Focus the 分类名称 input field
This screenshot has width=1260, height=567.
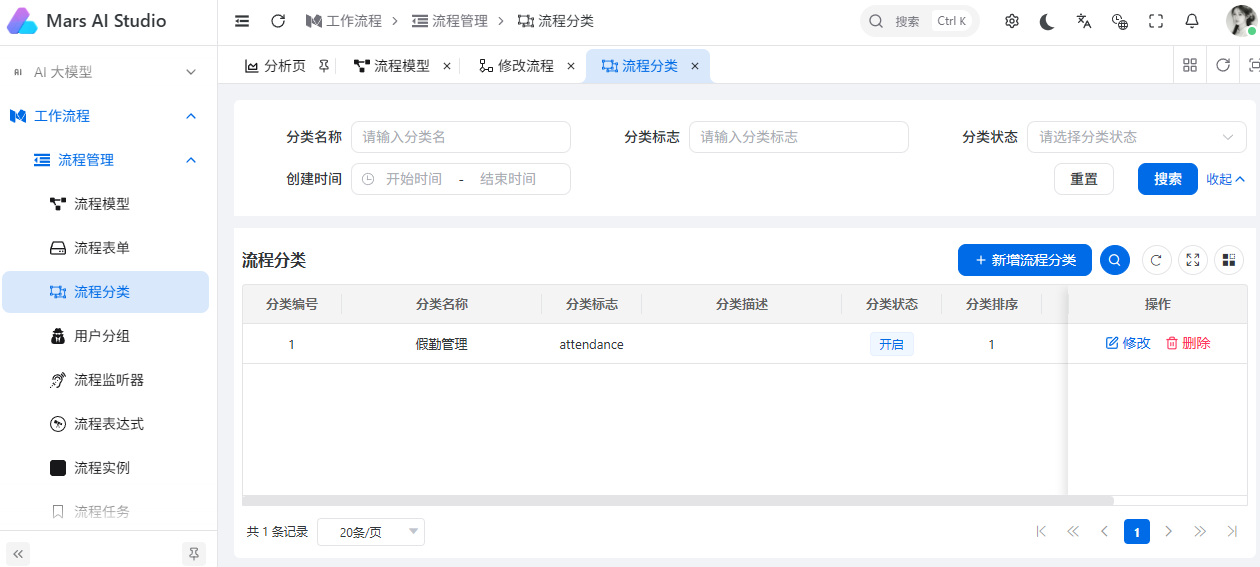(x=461, y=137)
